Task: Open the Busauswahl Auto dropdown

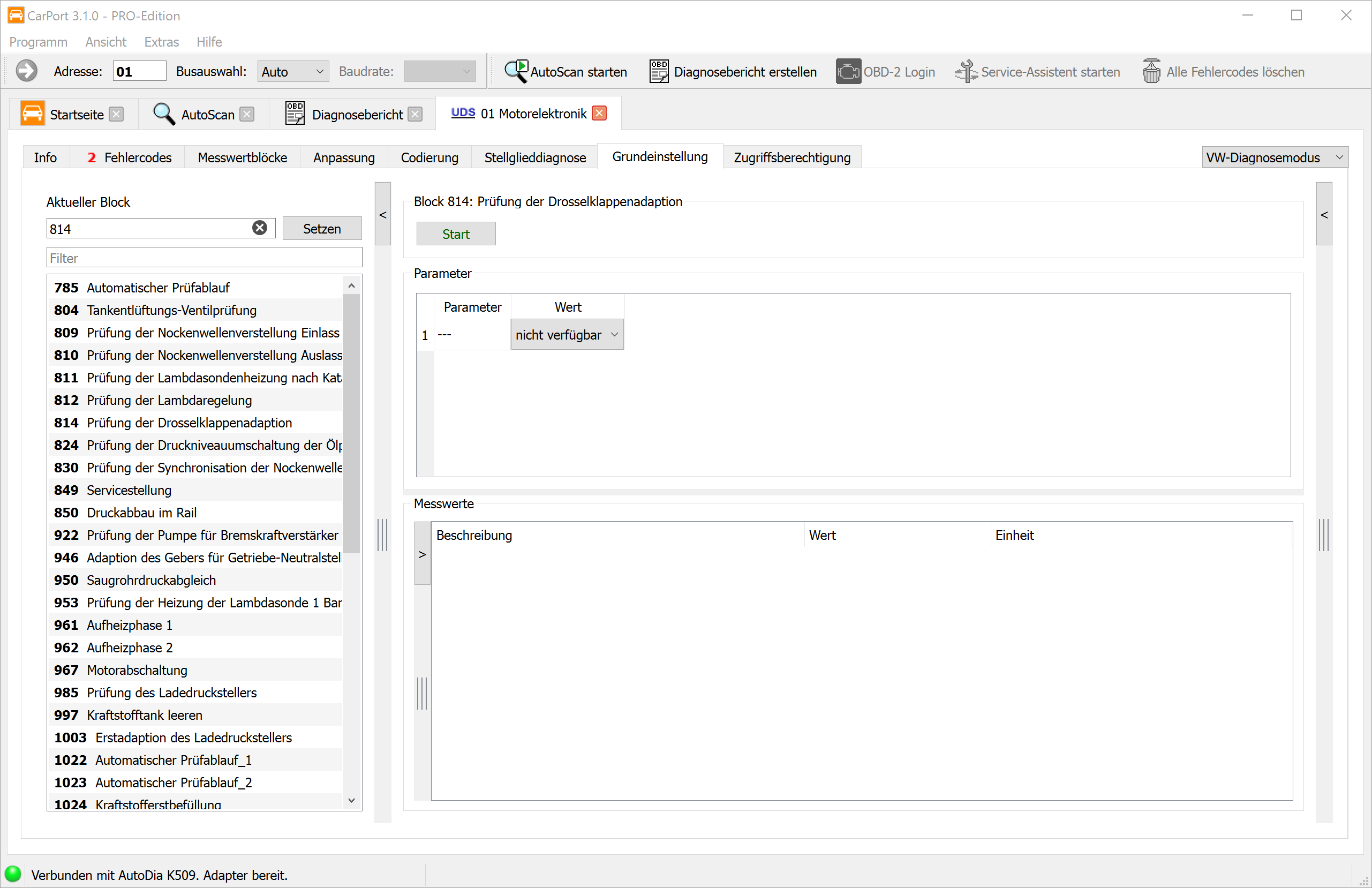Action: (293, 72)
